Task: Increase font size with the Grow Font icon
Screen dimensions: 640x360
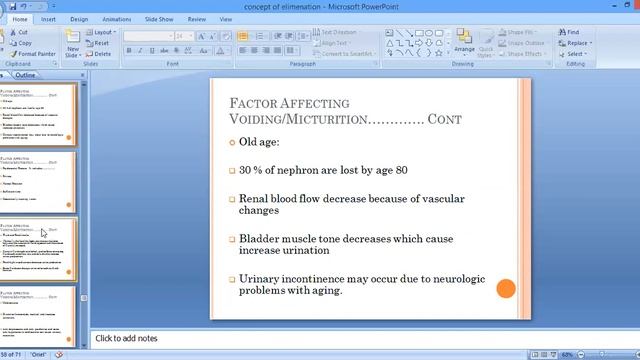Action: click(201, 36)
